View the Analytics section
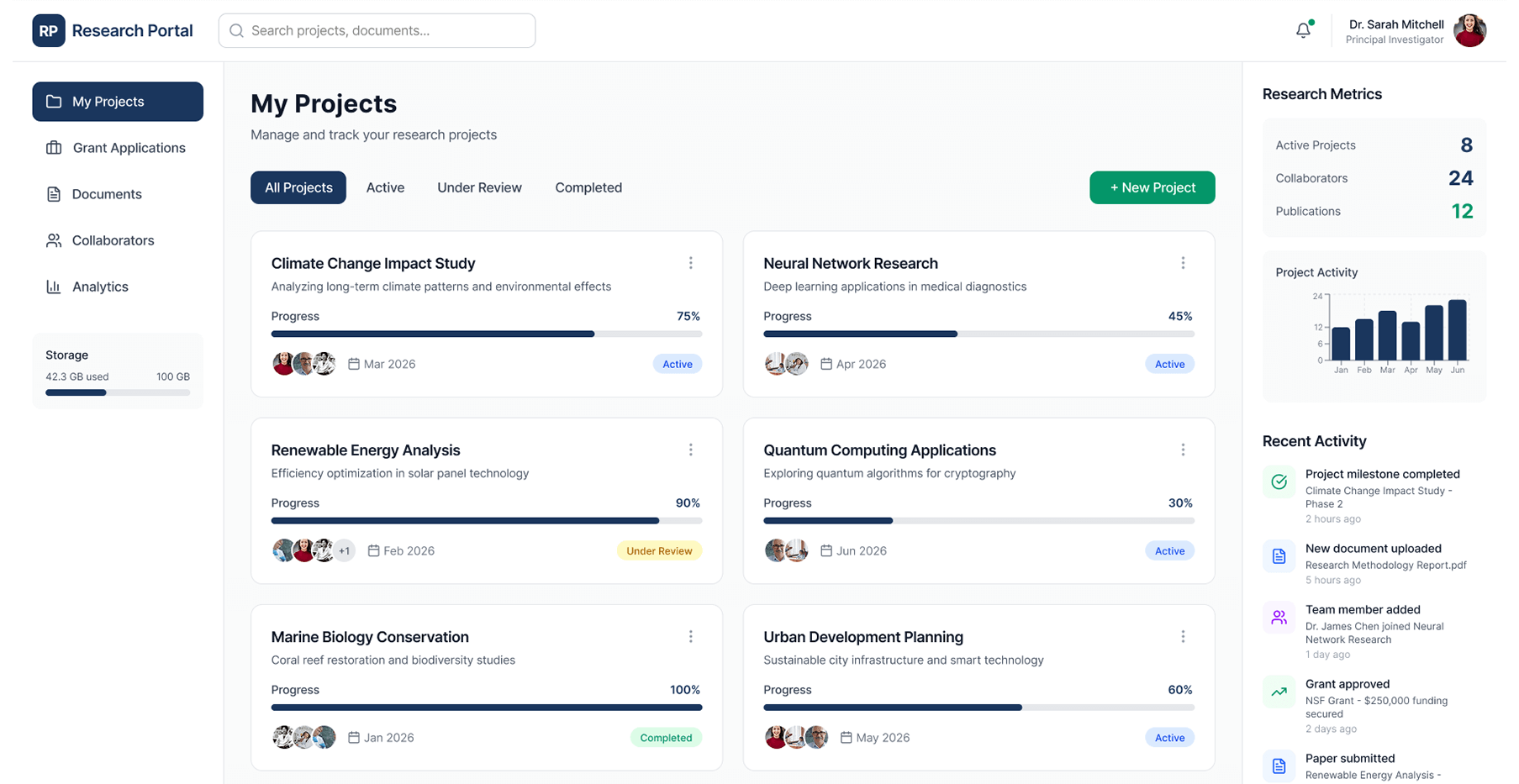The image size is (1519, 784). click(x=100, y=287)
